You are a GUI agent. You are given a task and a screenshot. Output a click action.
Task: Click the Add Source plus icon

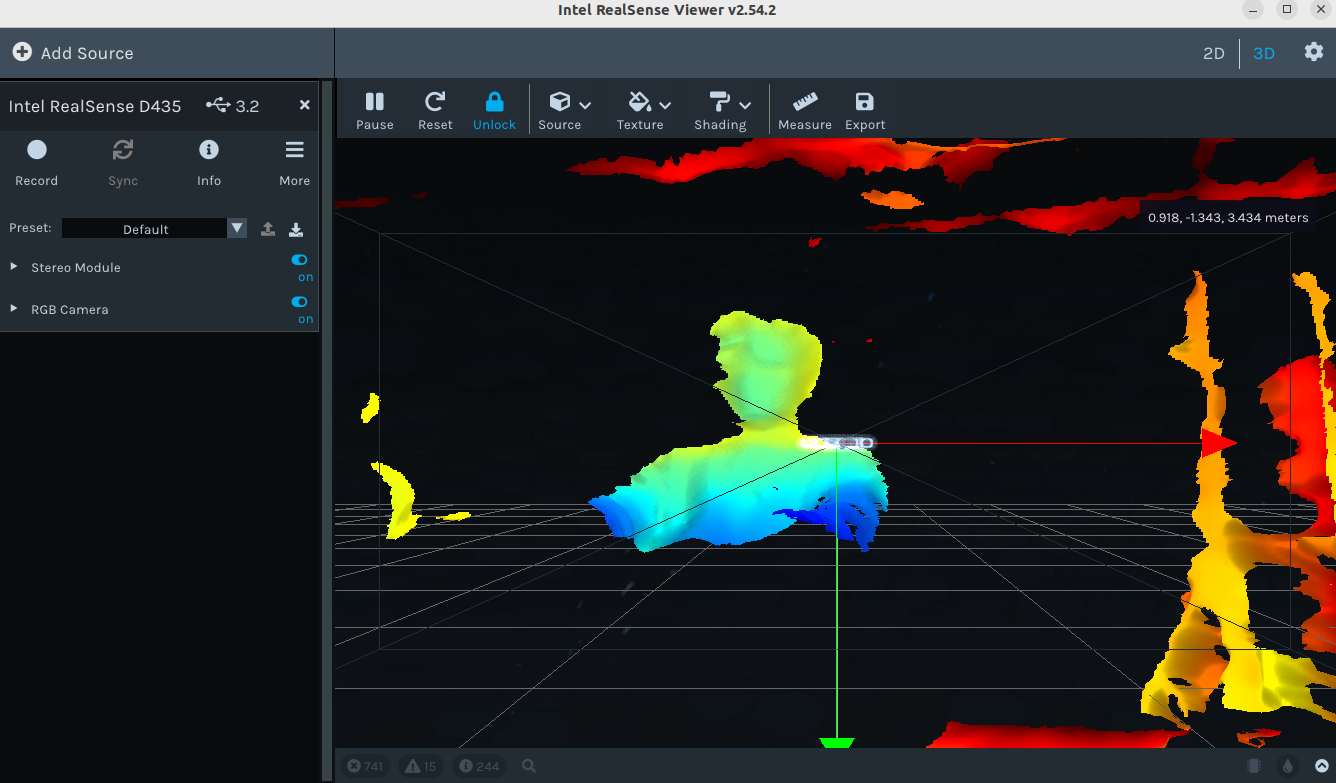(x=22, y=52)
